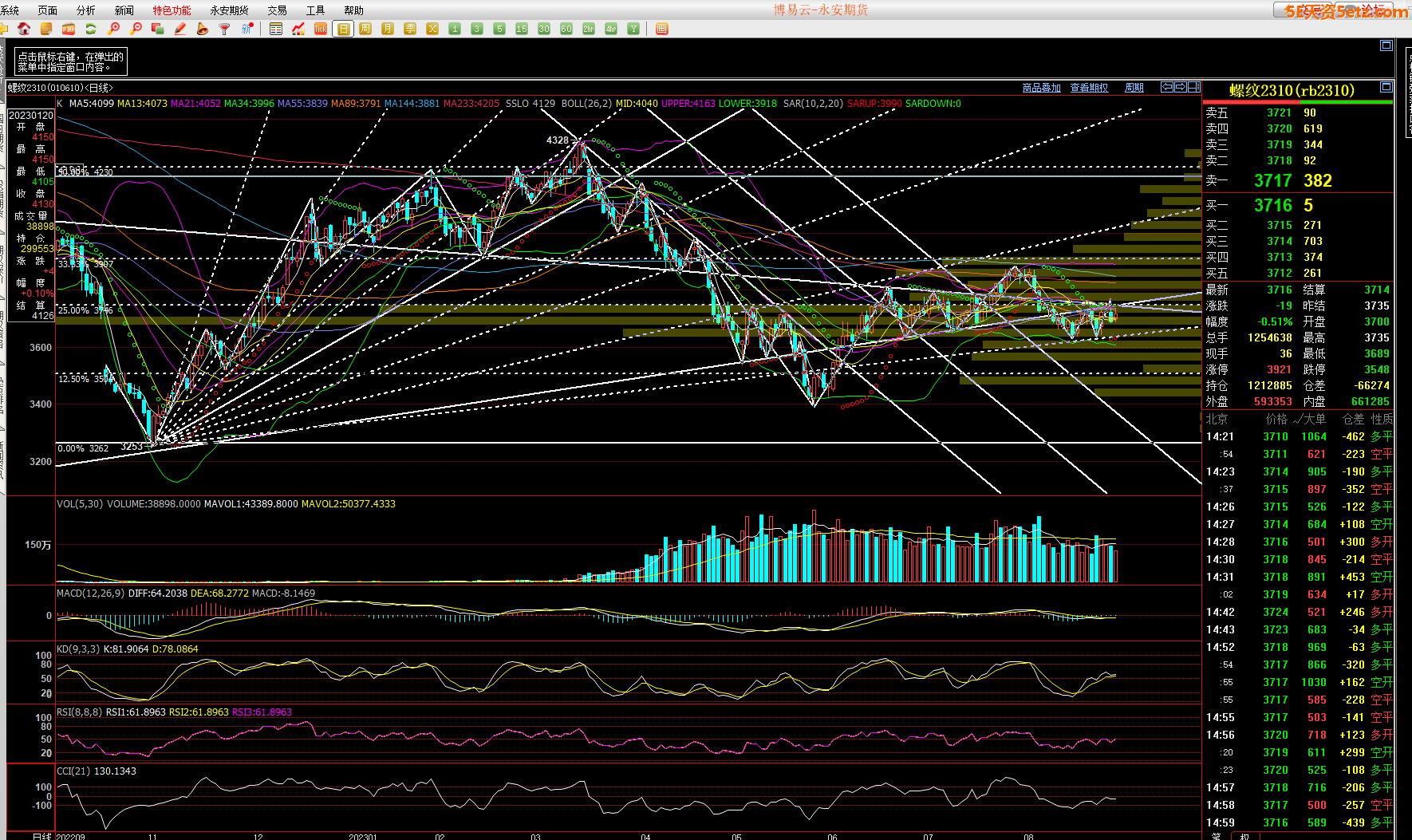Screen dimensions: 1412x840
Task: Switch to the time-share trend chart icon
Action: (x=298, y=29)
